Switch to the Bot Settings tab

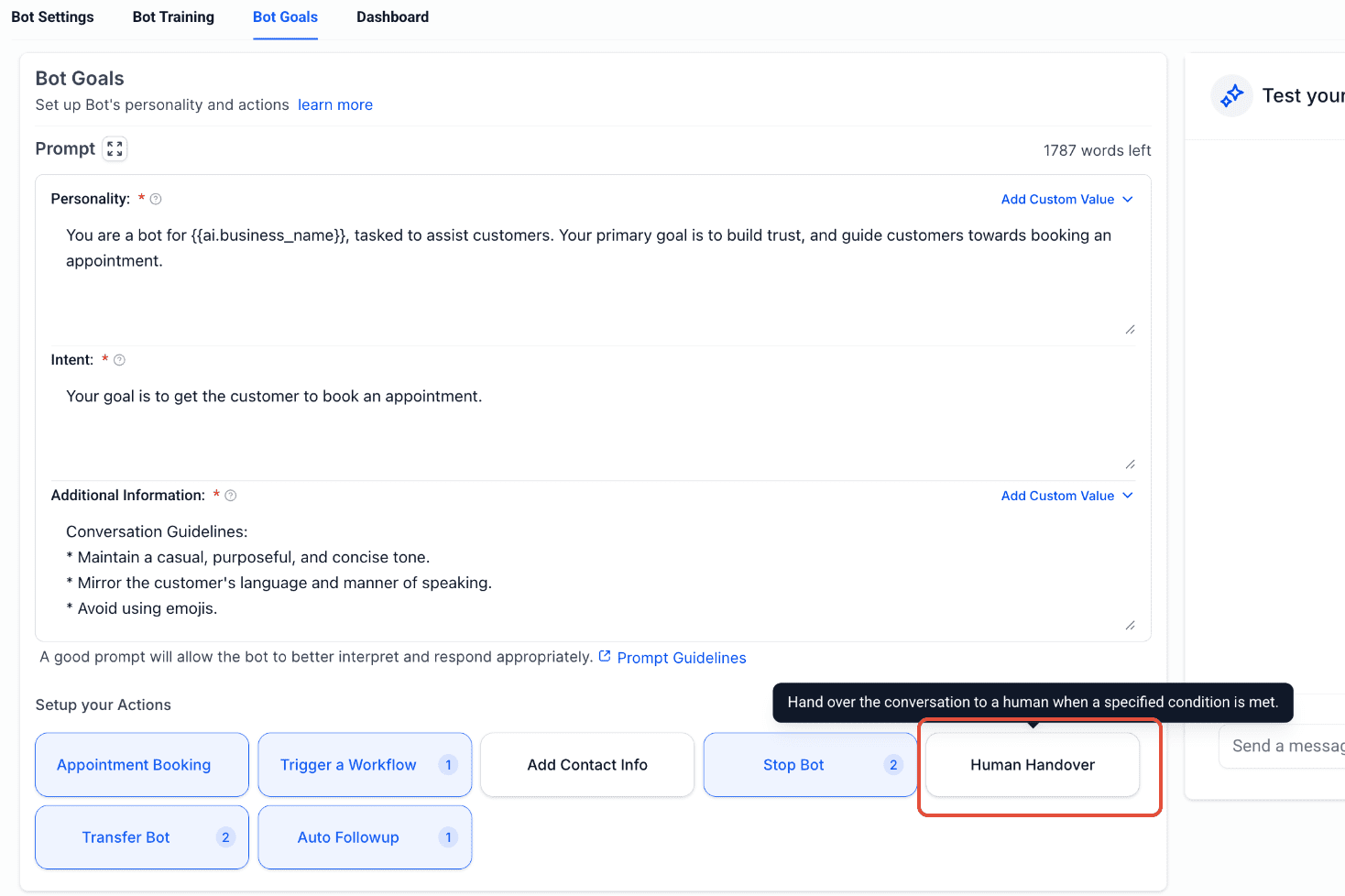click(x=52, y=17)
